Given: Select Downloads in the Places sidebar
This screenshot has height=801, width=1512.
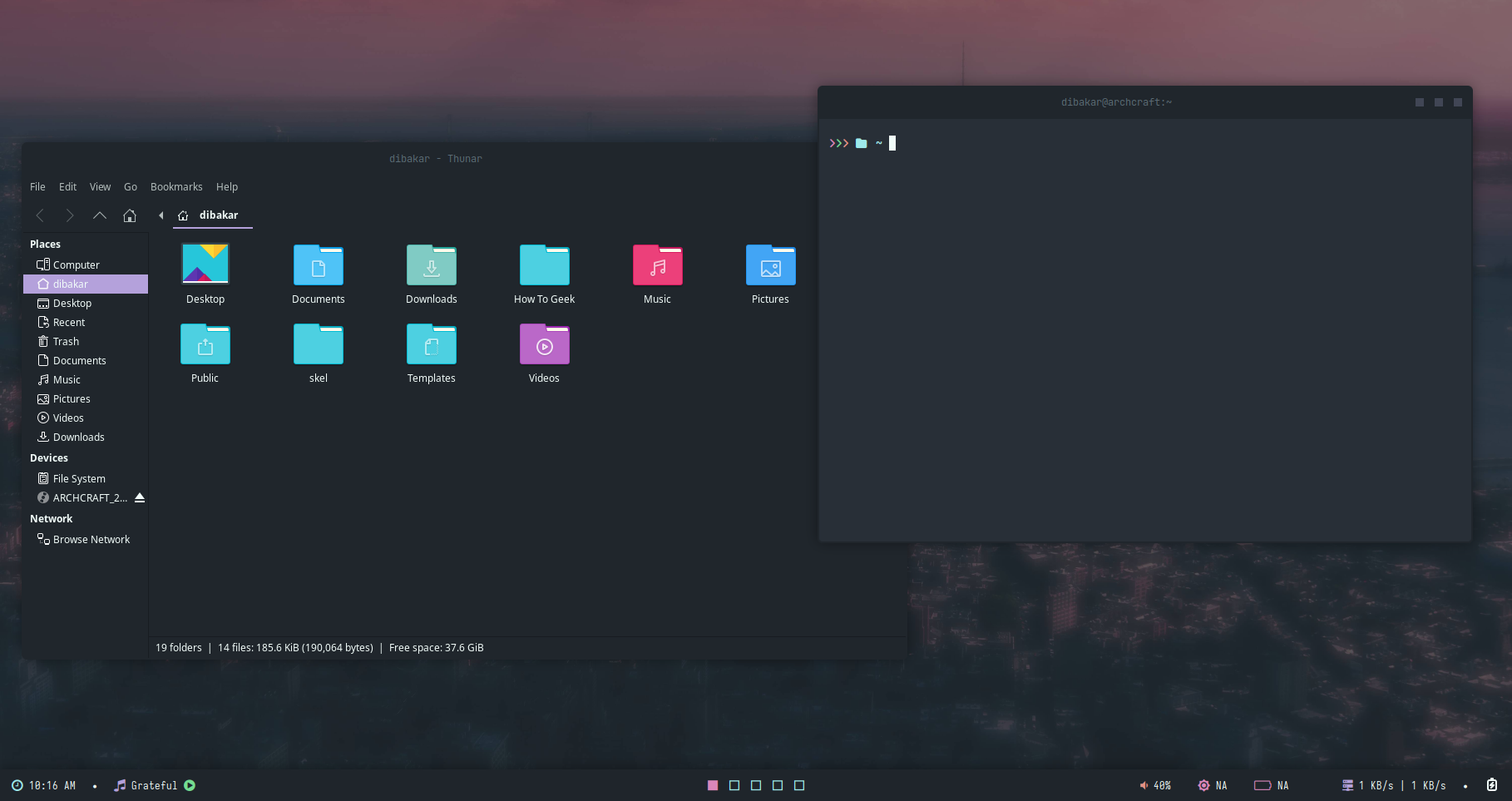Looking at the screenshot, I should coord(86,437).
